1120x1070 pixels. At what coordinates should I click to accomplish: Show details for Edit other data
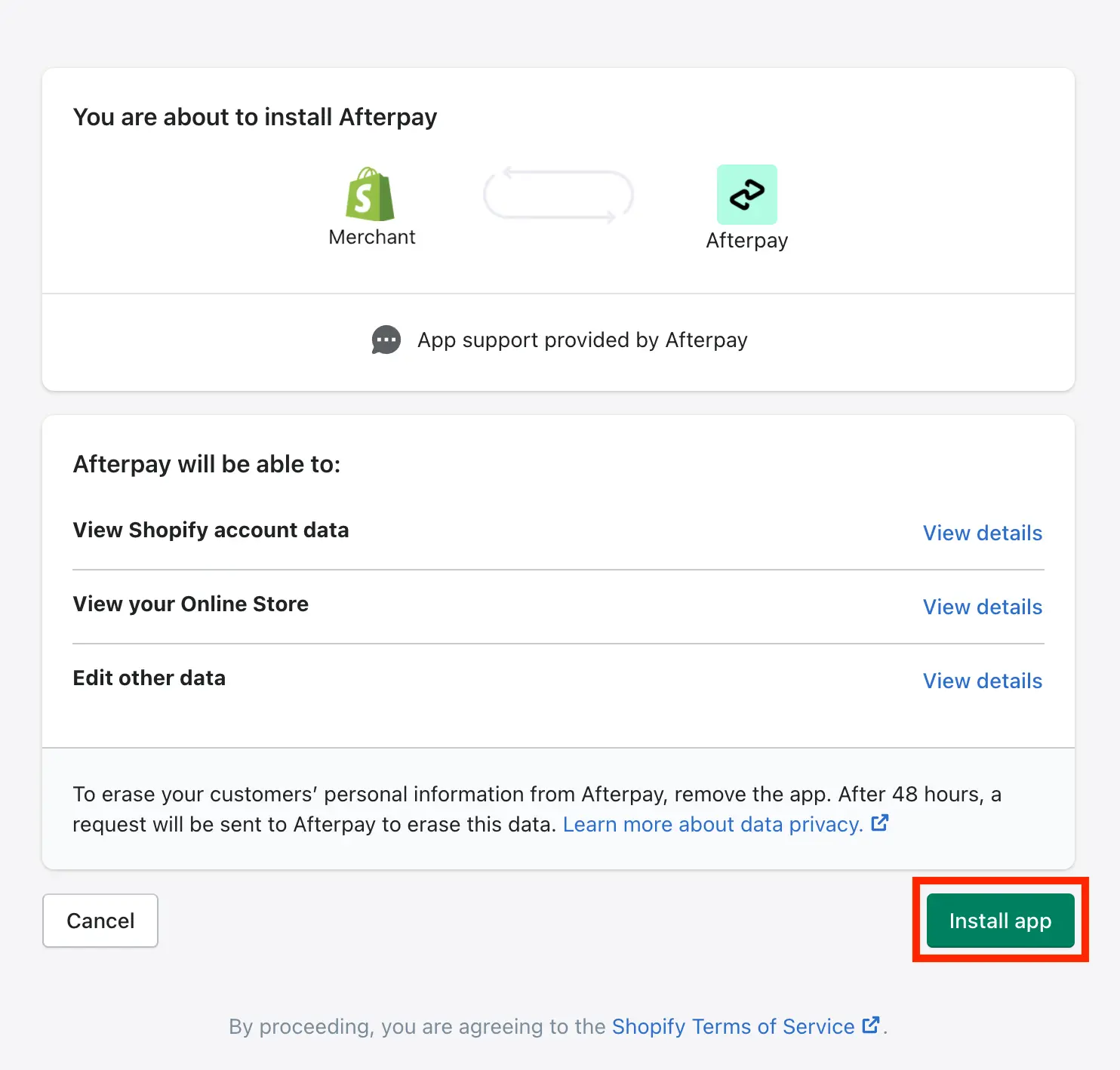click(x=982, y=681)
